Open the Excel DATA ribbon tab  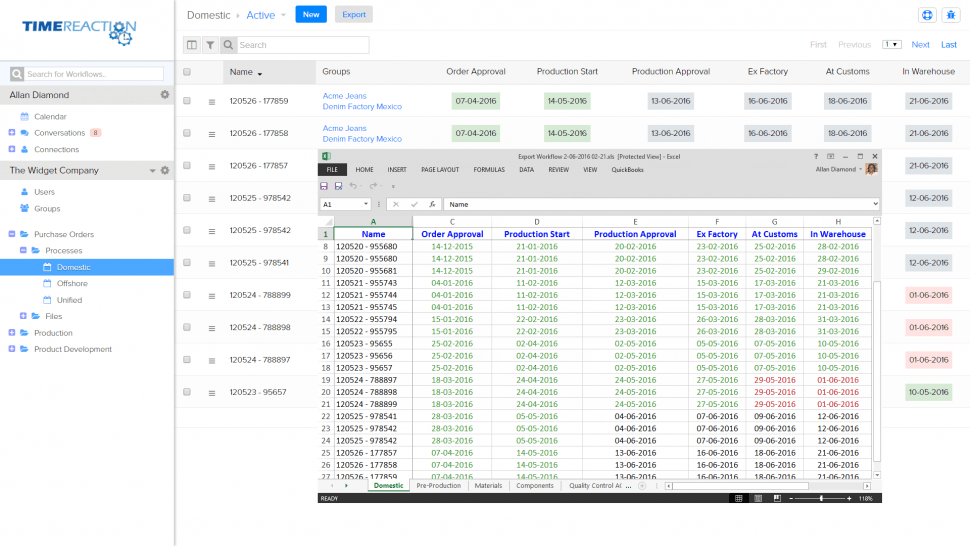click(x=526, y=169)
